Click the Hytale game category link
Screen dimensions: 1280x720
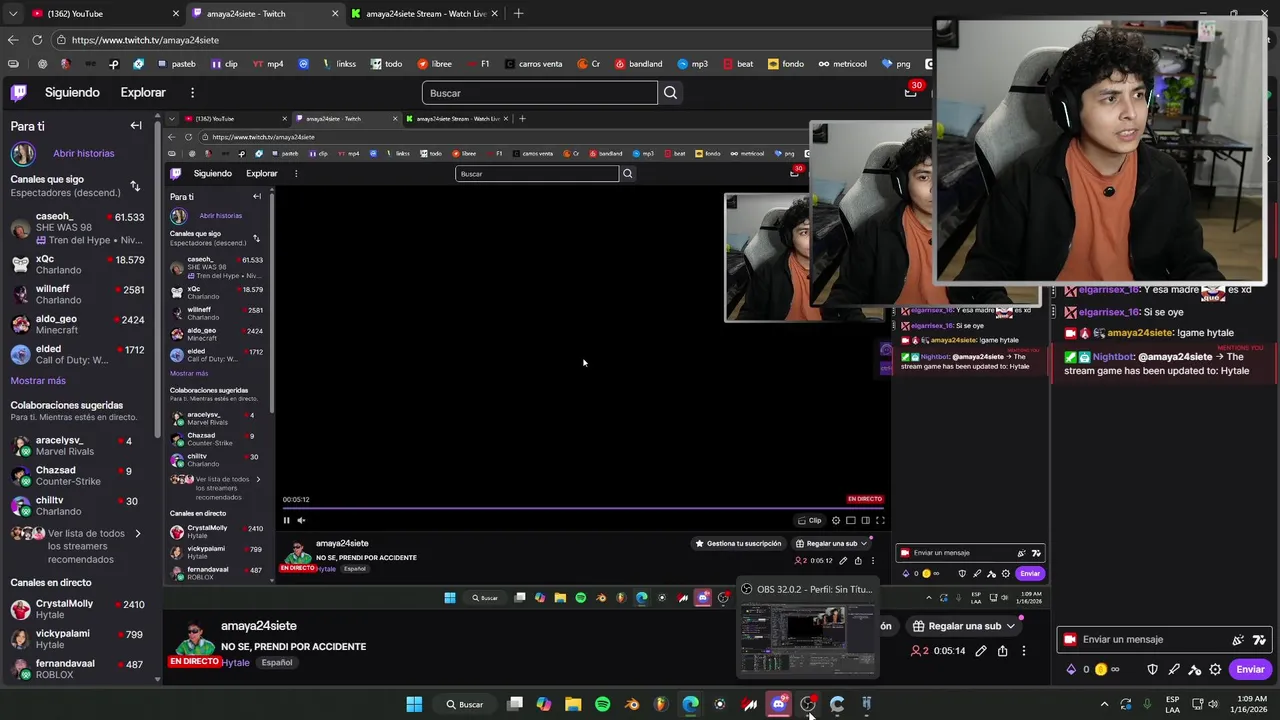point(236,663)
